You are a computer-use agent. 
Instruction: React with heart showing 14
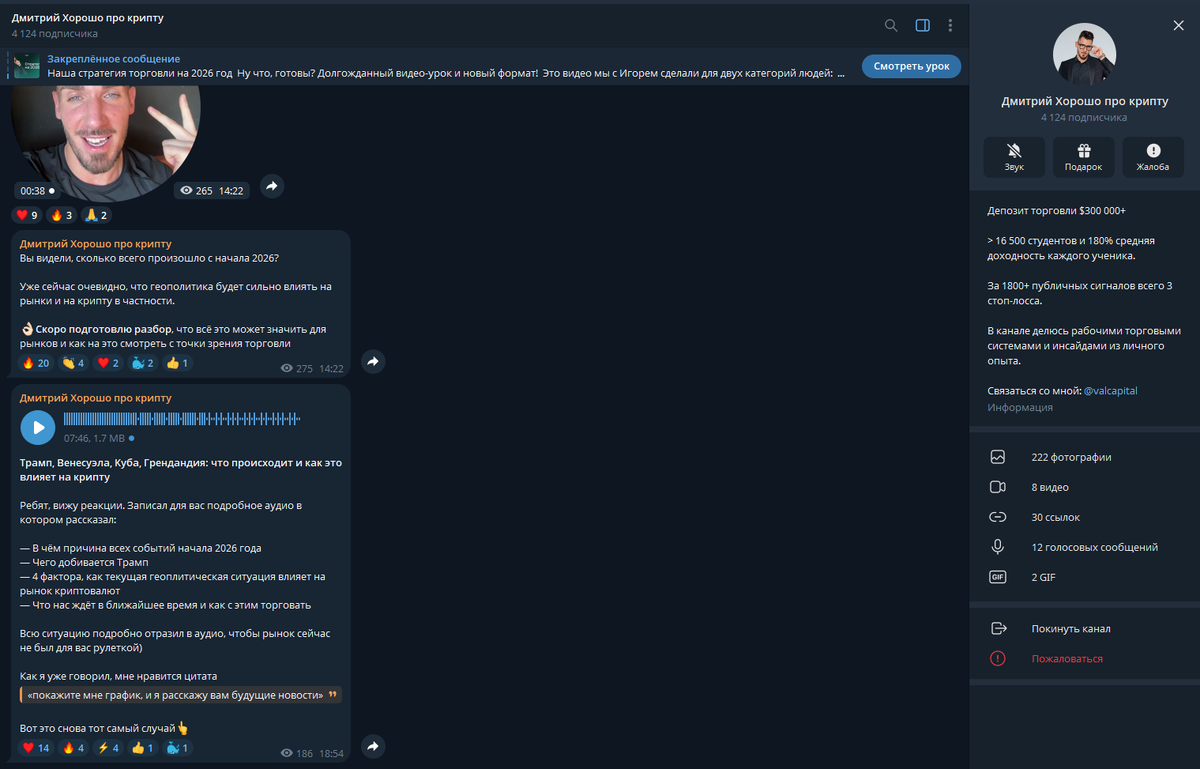click(36, 747)
